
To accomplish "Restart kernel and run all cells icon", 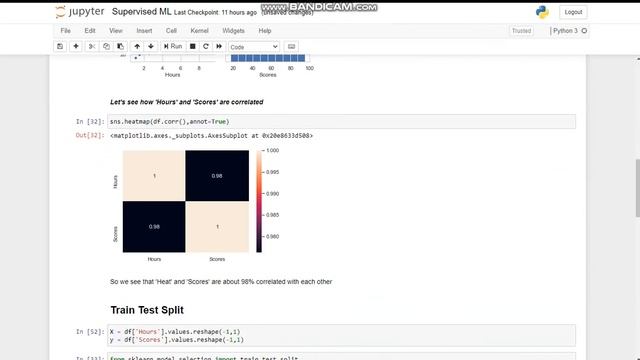I will [x=219, y=47].
